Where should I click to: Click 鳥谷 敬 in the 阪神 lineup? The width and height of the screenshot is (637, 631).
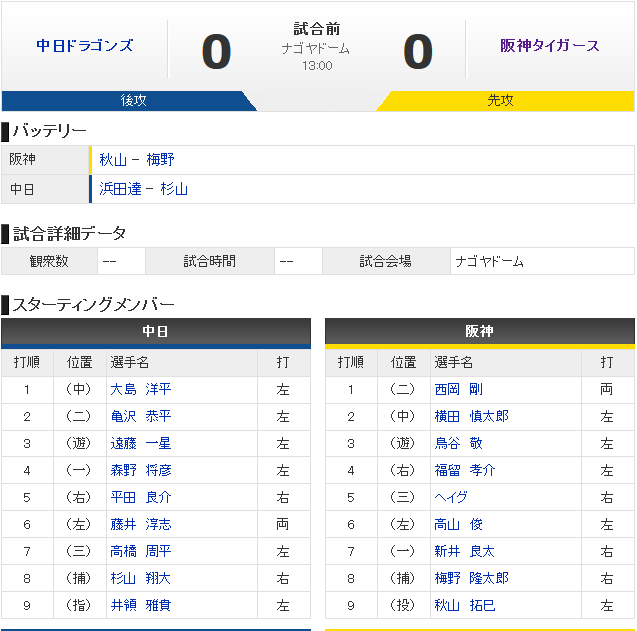[459, 443]
